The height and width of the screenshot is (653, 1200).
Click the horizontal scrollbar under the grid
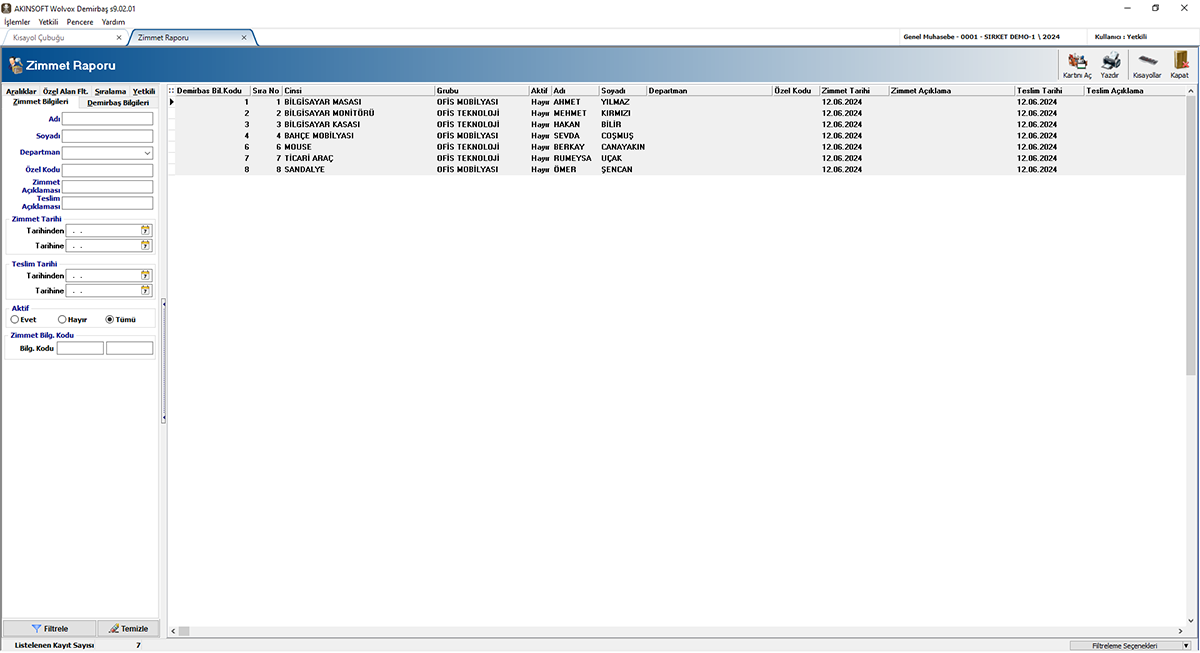point(600,631)
